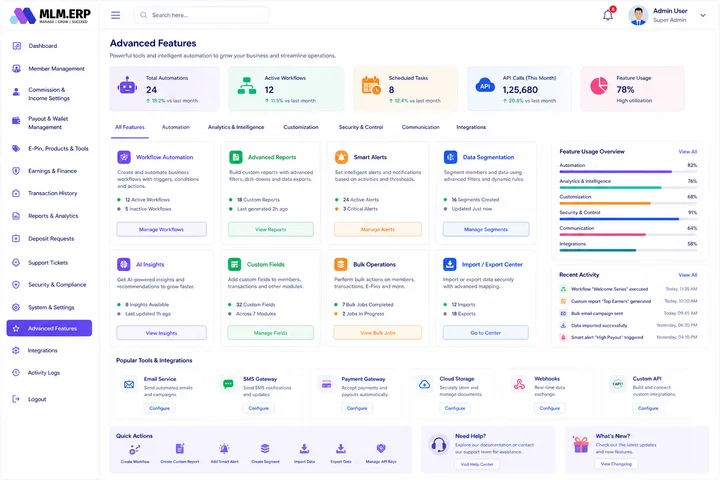This screenshot has width=720, height=480.
Task: Switch to Security & Control tab
Action: coord(360,127)
